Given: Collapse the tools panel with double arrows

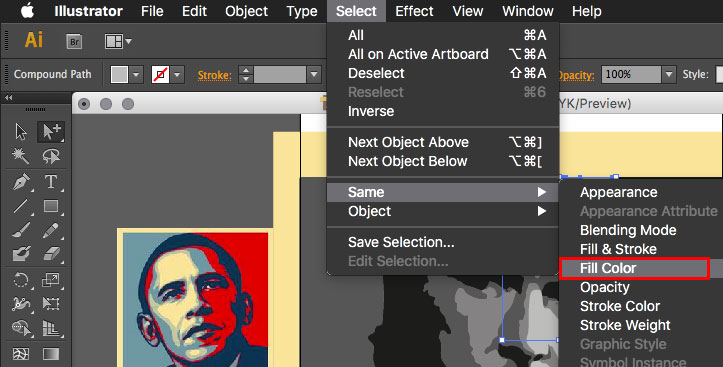Looking at the screenshot, I should [x=8, y=97].
